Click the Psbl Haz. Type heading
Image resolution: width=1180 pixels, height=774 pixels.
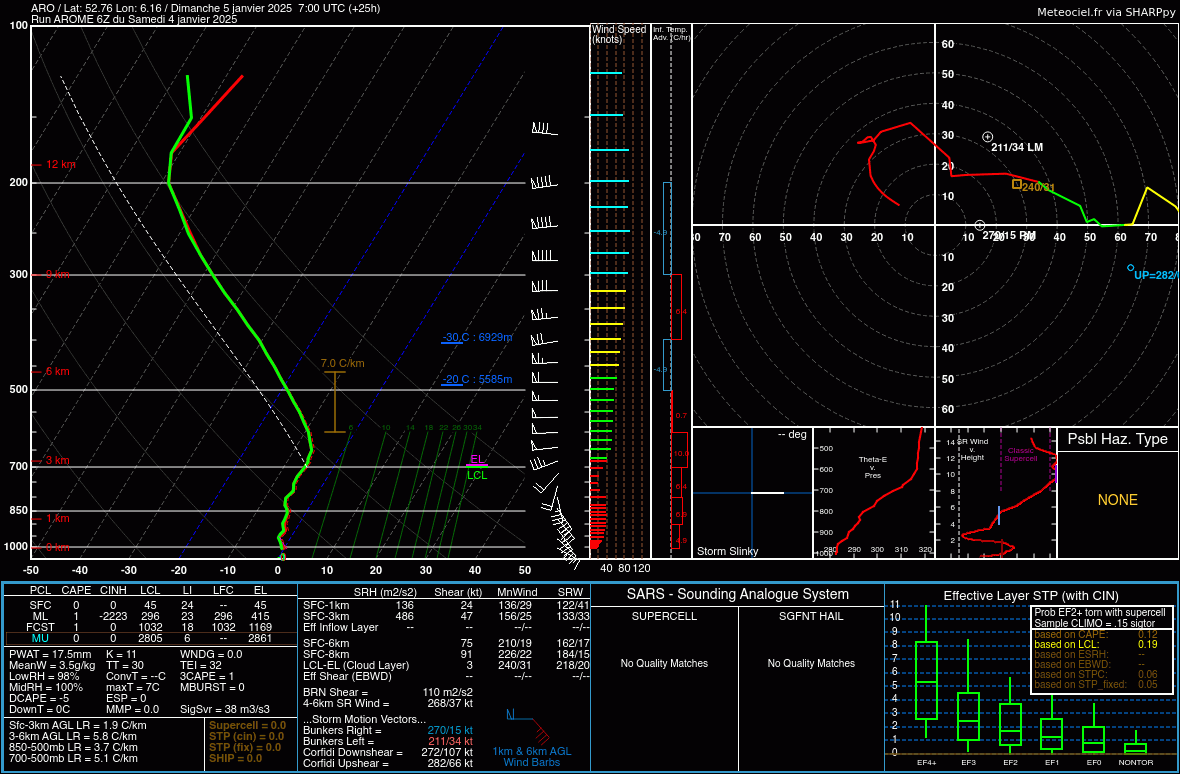1118,439
